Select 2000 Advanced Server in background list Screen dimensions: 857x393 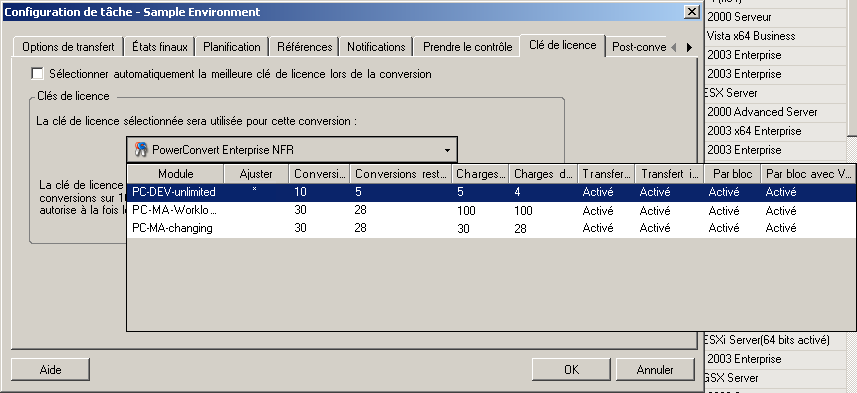pyautogui.click(x=762, y=112)
